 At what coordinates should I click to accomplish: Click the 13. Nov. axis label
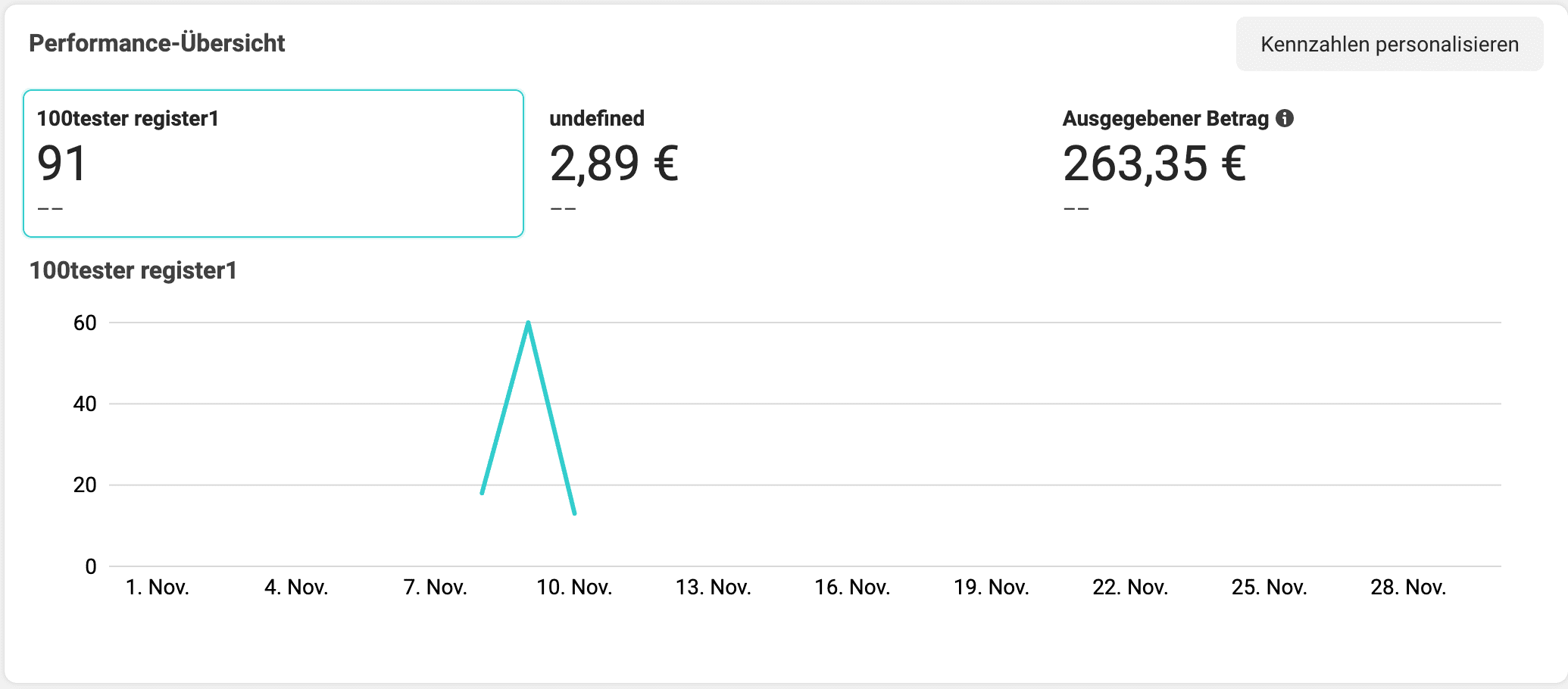tap(714, 587)
